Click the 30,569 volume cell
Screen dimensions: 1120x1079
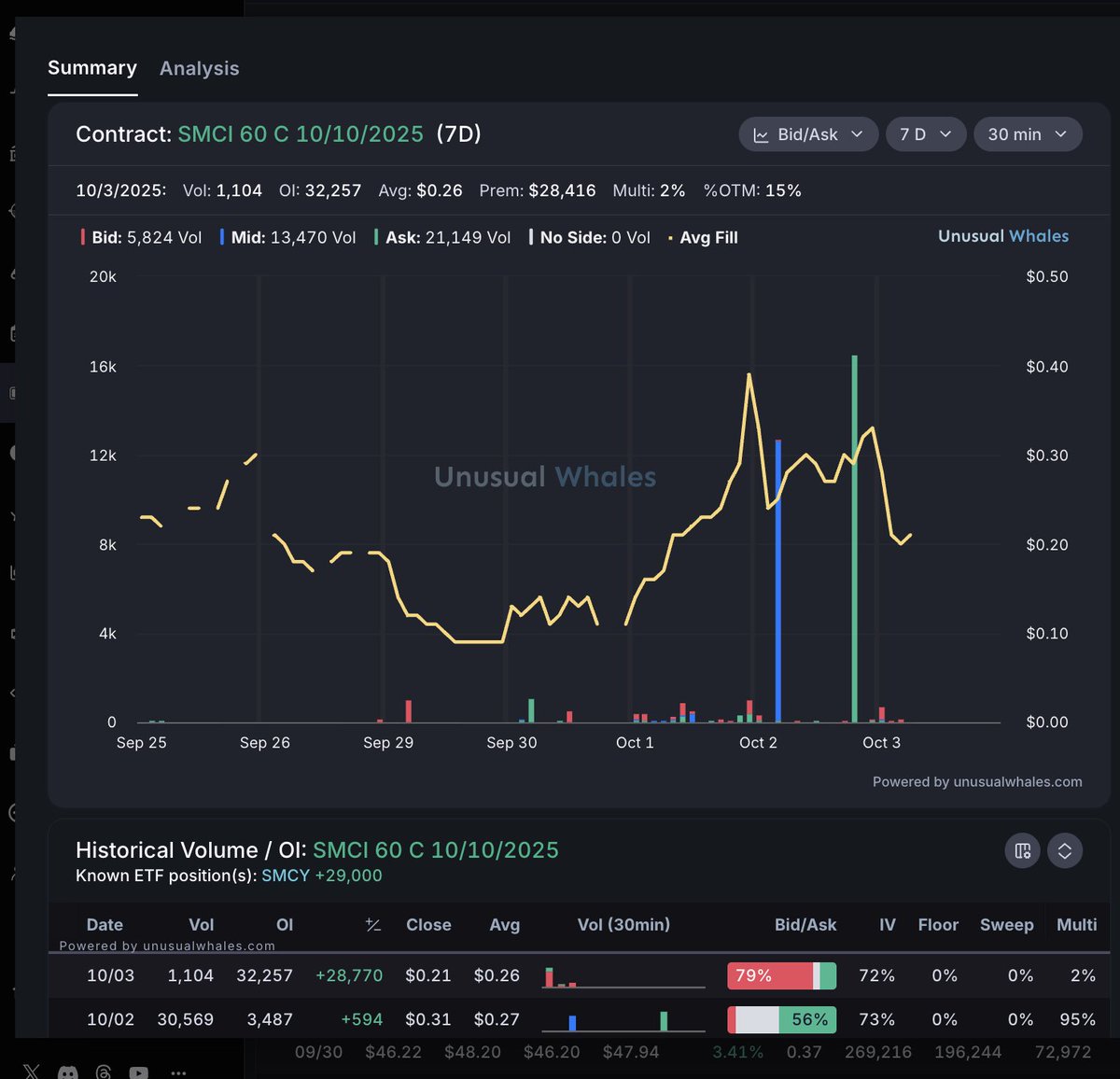point(185,1019)
